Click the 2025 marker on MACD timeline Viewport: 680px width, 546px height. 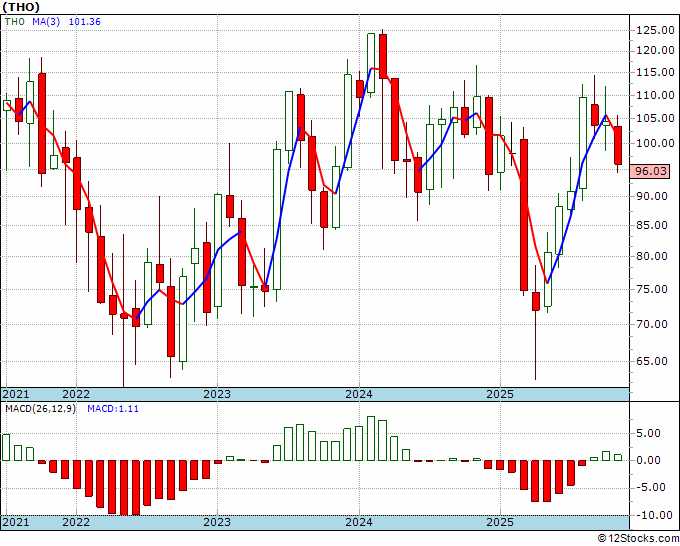tap(500, 522)
